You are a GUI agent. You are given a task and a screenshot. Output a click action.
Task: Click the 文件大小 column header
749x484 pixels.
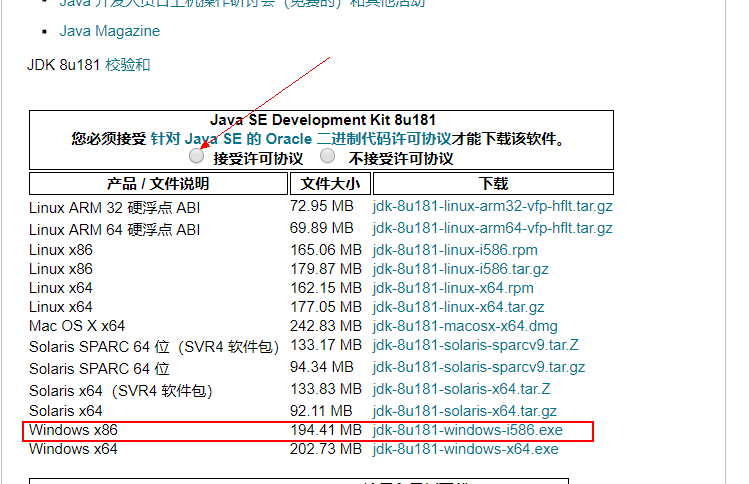pos(330,183)
